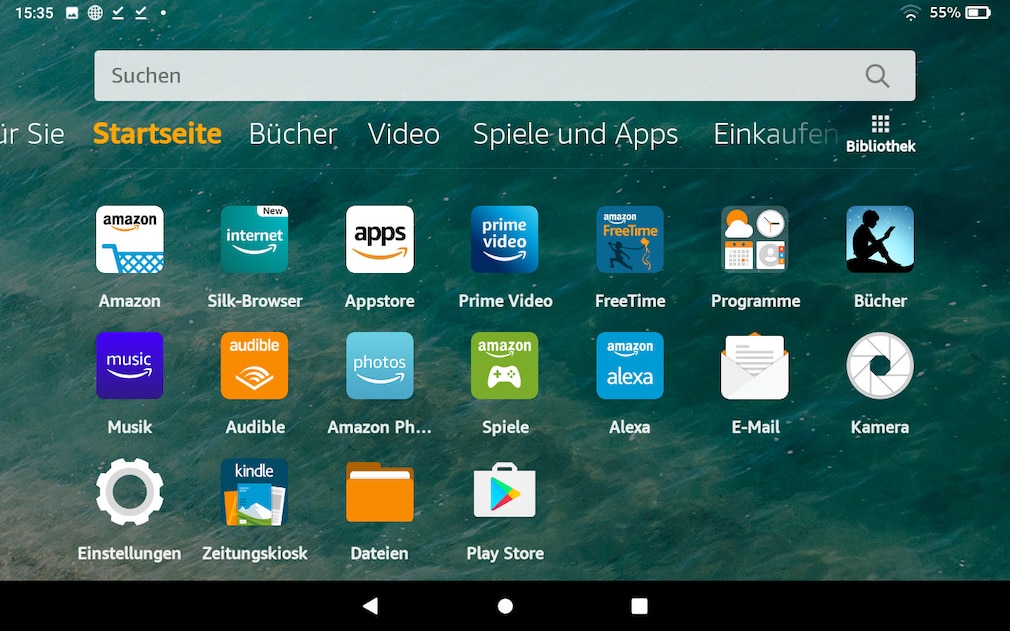Tap the battery status icon

(x=978, y=13)
